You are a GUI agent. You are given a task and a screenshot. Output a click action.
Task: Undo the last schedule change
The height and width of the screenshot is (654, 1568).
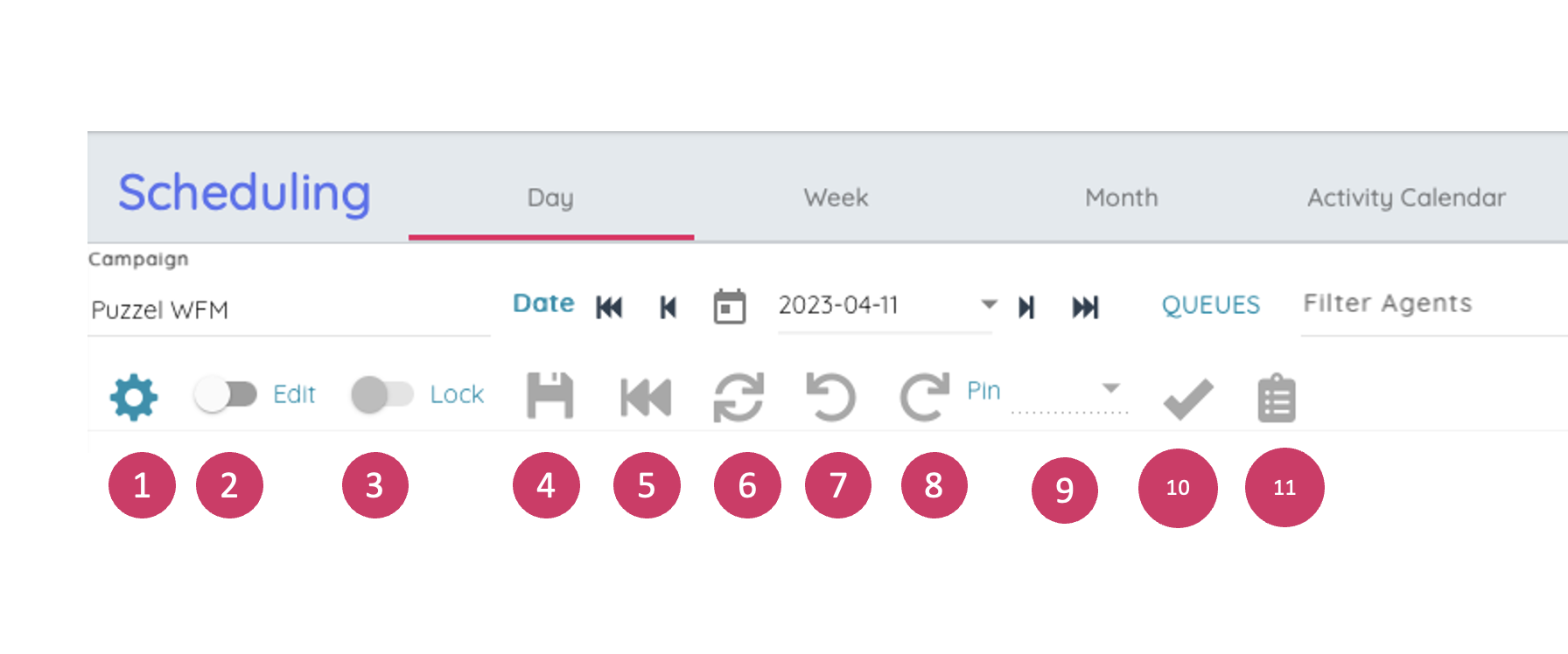coord(830,397)
